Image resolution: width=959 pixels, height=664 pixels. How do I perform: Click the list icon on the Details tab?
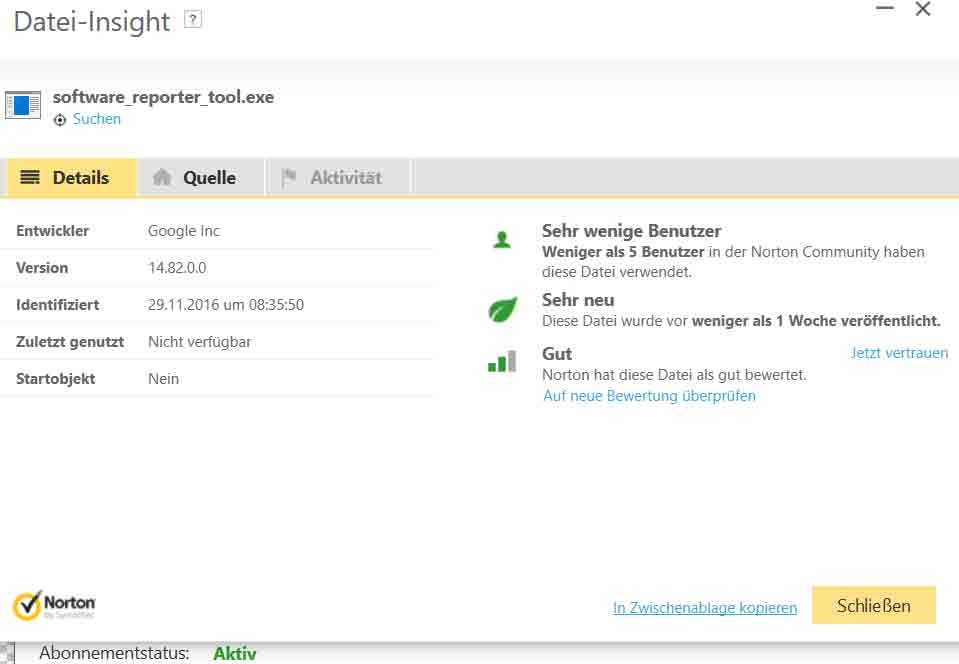(30, 177)
